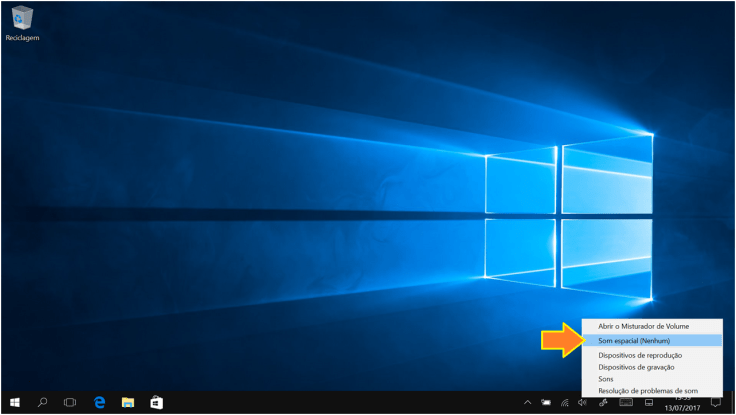Click Dispositivos de gravação menu item
Viewport: 736px width, 415px height.
pyautogui.click(x=637, y=367)
